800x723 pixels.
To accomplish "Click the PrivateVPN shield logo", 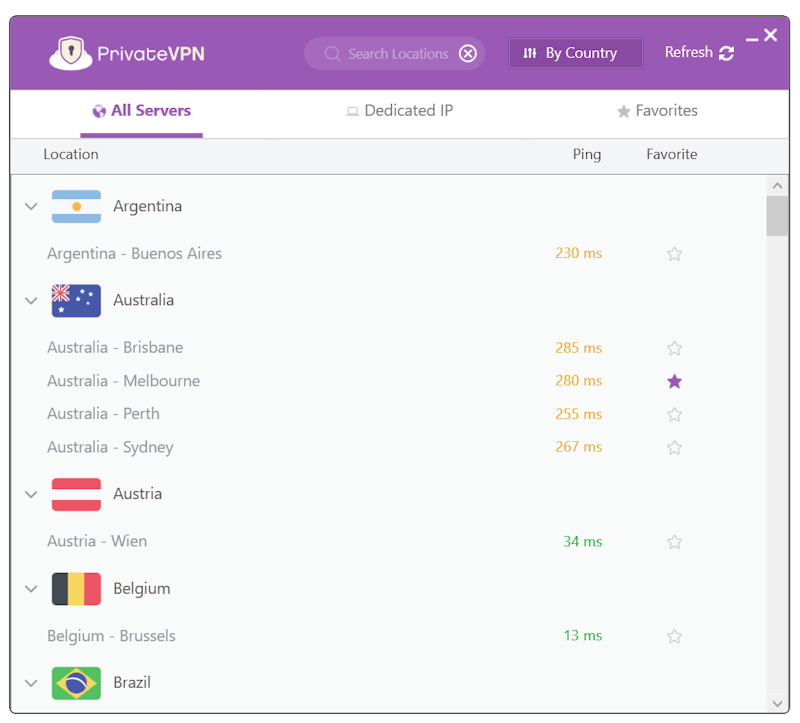I will 71,53.
